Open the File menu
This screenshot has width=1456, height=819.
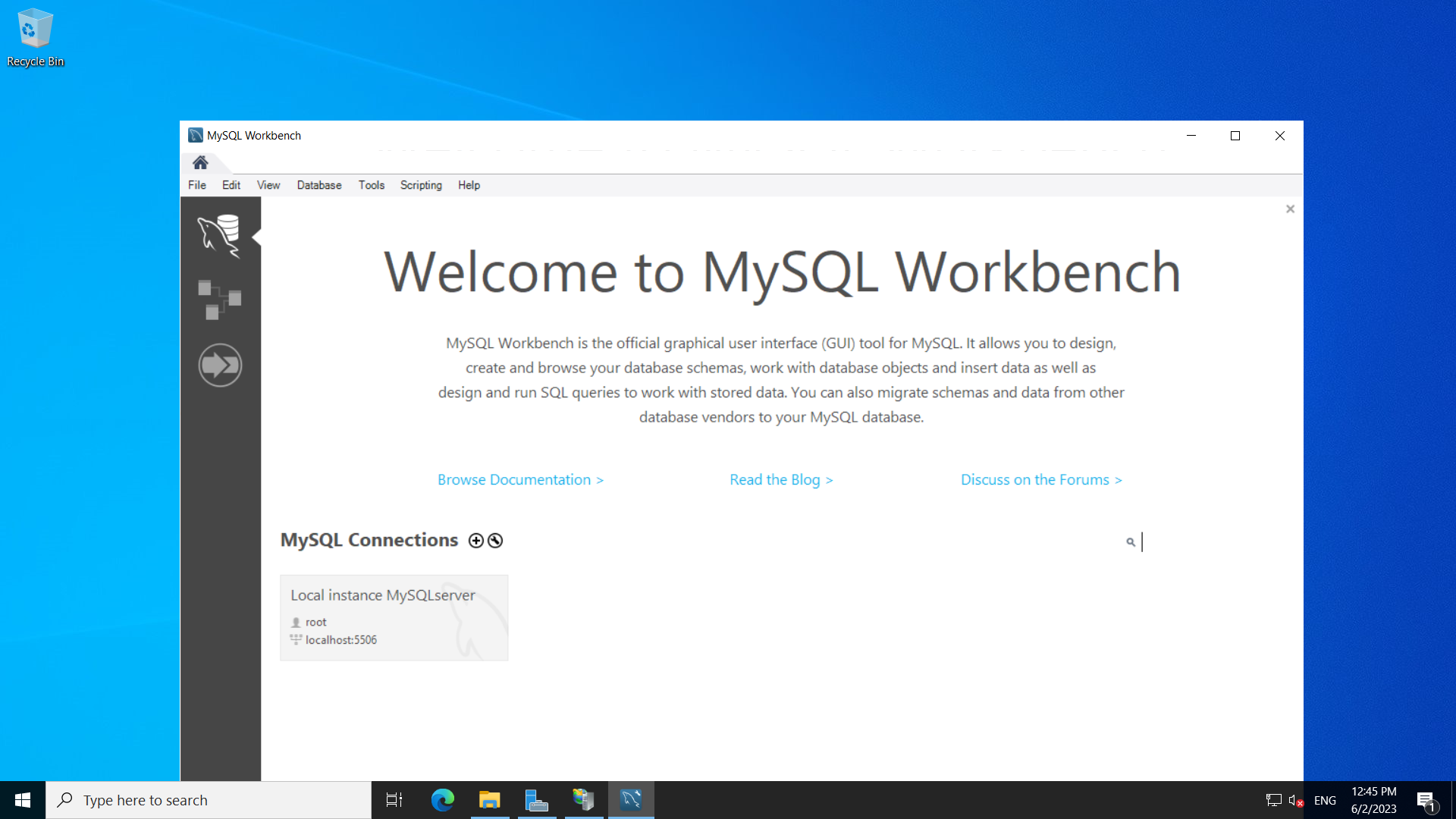click(196, 185)
